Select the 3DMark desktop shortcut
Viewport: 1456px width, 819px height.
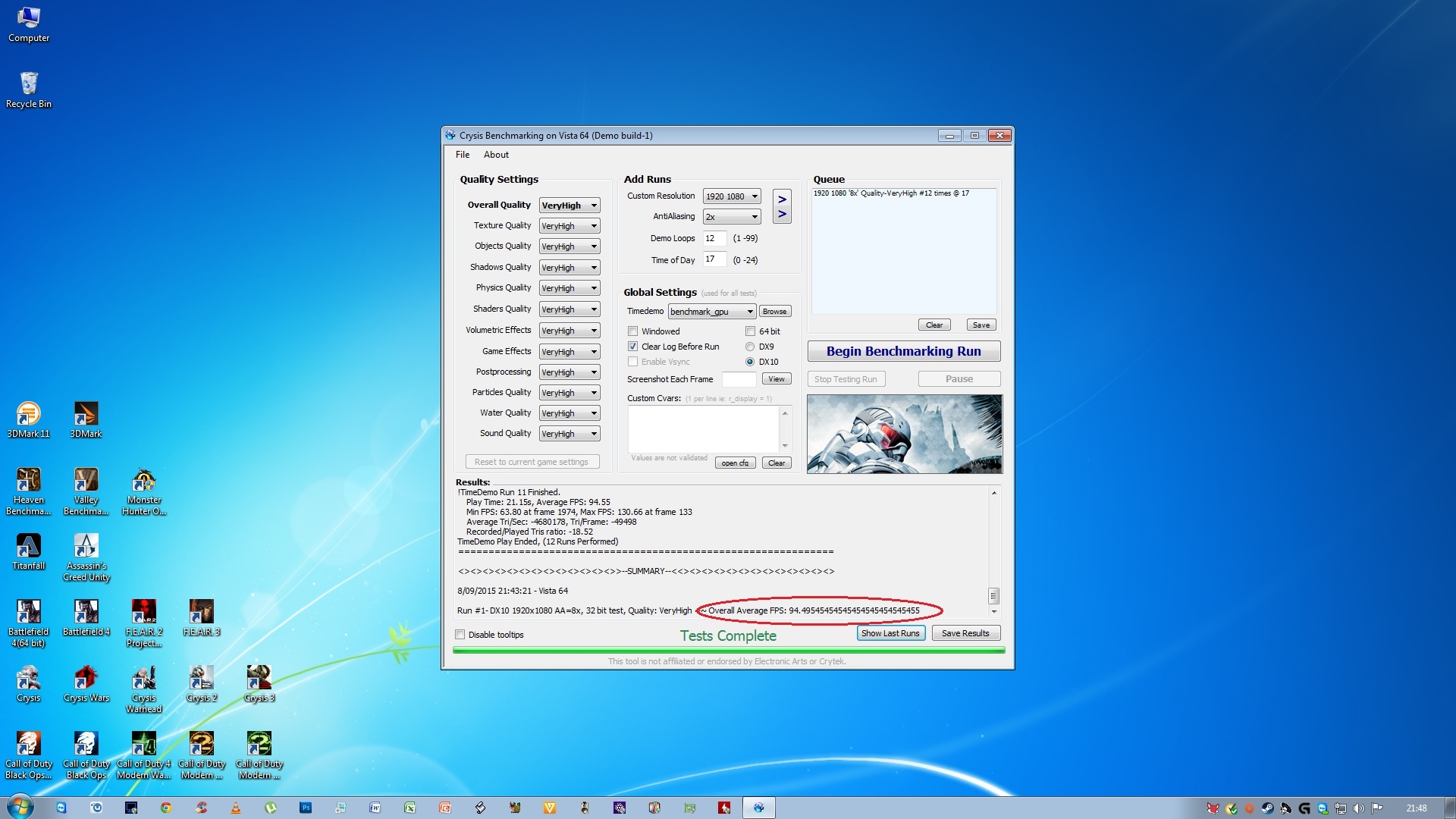(86, 419)
